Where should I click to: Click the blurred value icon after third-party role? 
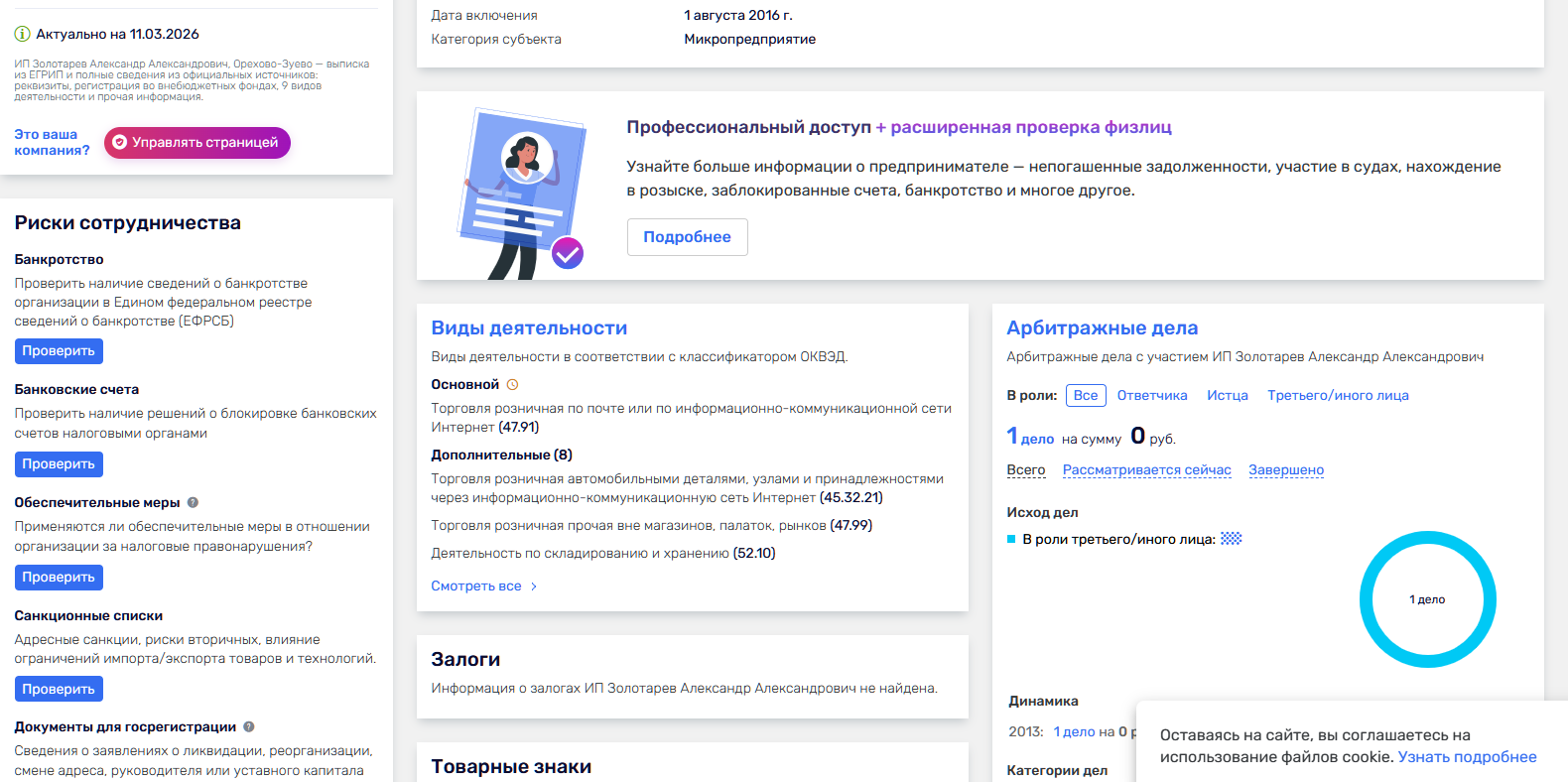(1232, 539)
